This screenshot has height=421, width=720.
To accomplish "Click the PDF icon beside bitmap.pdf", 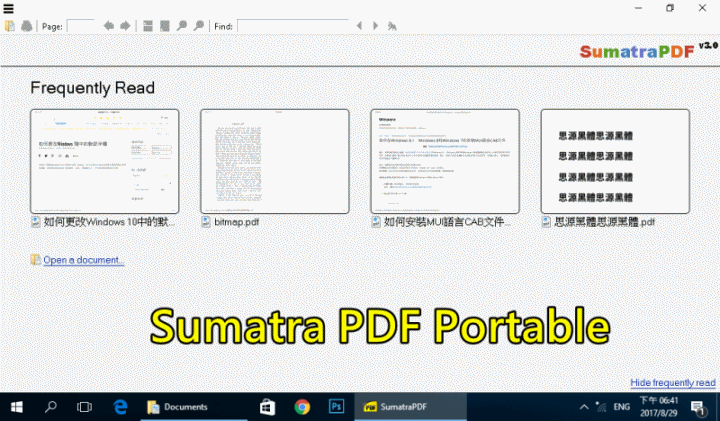I will pyautogui.click(x=206, y=222).
